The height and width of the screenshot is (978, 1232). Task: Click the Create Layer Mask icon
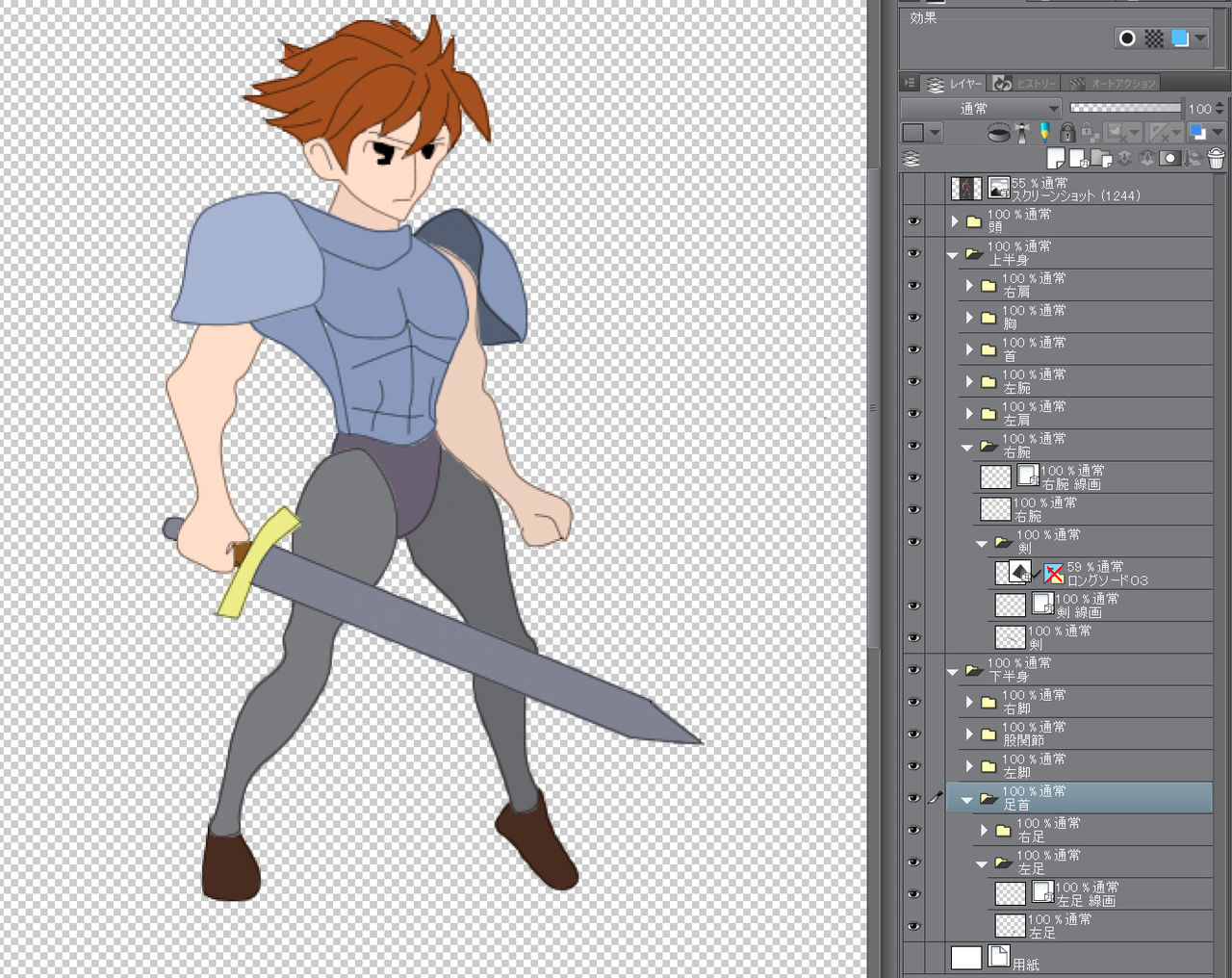coord(1169,159)
